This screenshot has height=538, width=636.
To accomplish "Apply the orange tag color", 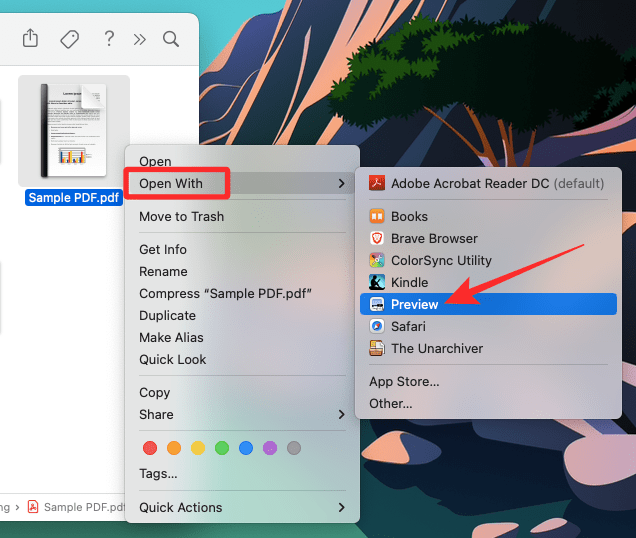I will tap(174, 448).
